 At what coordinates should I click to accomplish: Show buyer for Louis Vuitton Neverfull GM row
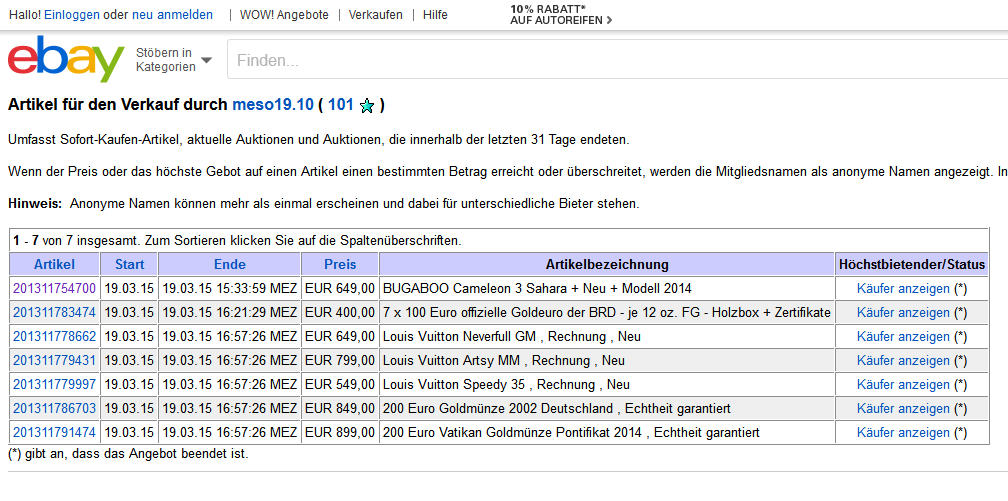(903, 336)
